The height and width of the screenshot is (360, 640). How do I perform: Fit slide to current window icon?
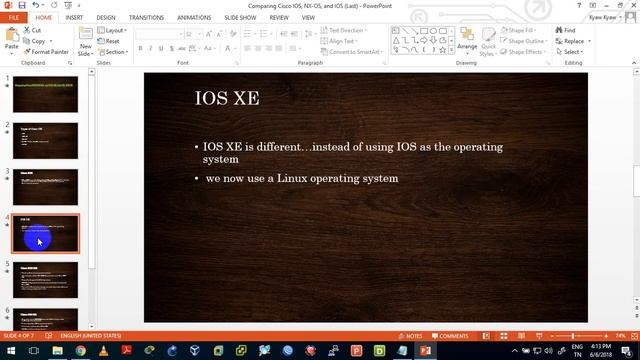tap(634, 336)
